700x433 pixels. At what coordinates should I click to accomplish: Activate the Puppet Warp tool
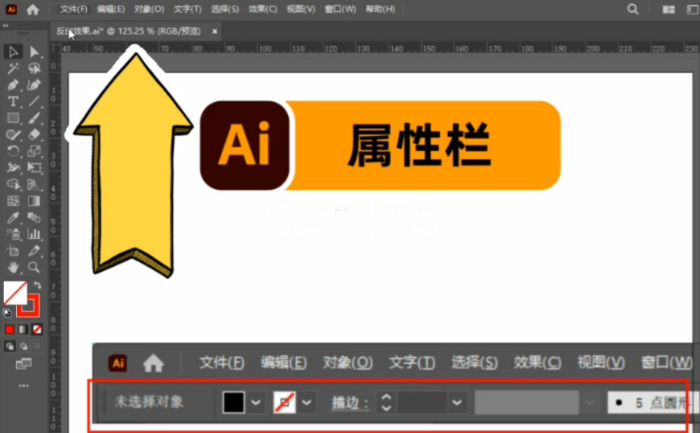[x=13, y=168]
